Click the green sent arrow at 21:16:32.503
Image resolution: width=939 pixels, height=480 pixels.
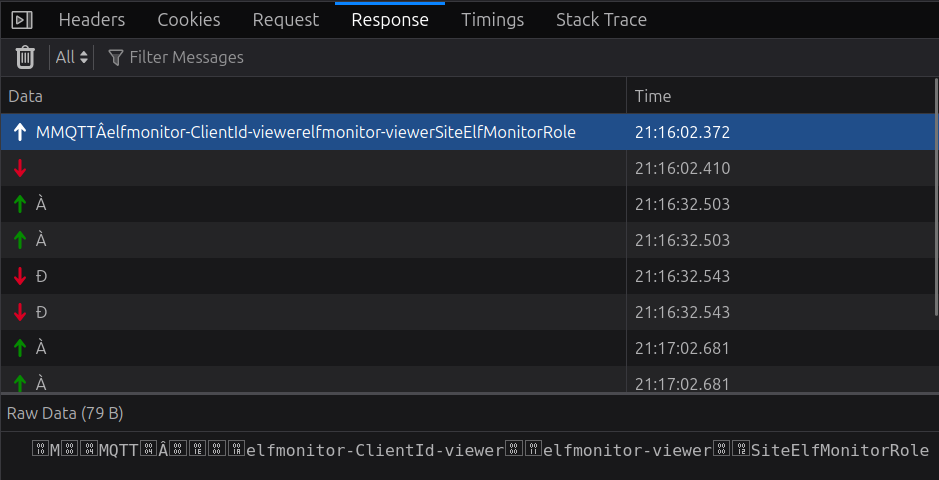20,204
